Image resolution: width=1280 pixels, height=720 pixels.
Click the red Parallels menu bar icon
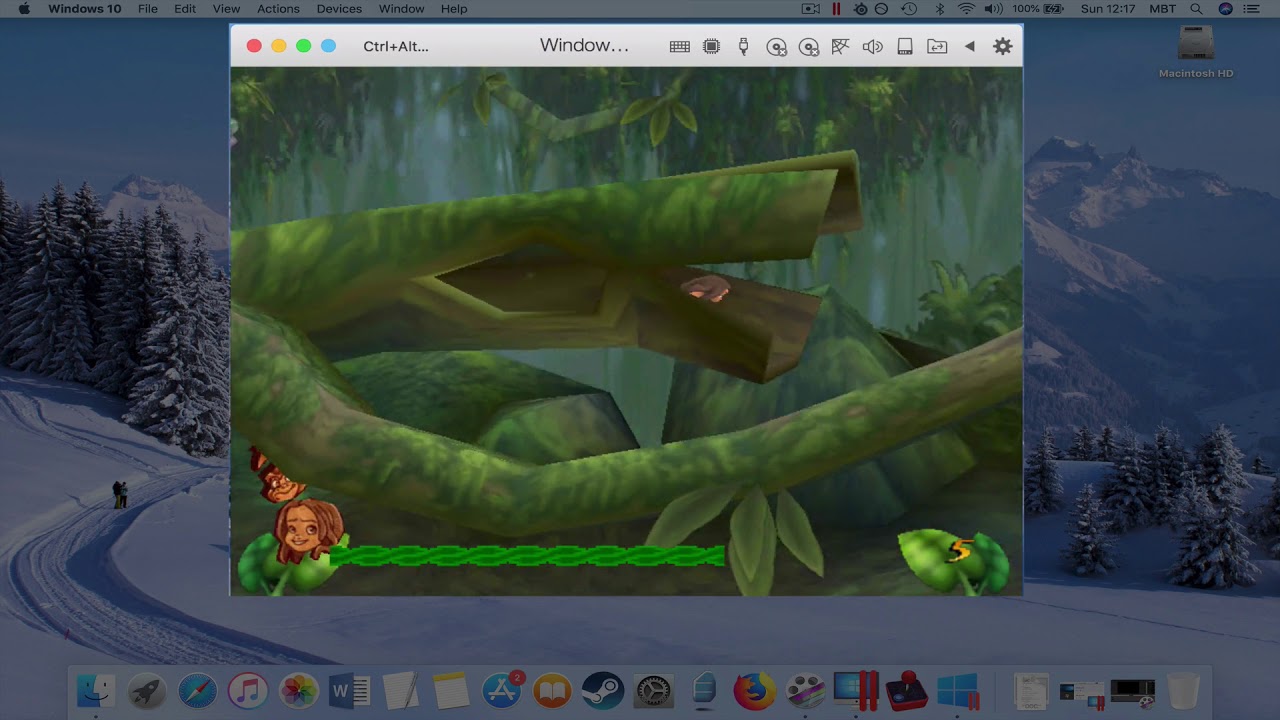click(x=836, y=9)
